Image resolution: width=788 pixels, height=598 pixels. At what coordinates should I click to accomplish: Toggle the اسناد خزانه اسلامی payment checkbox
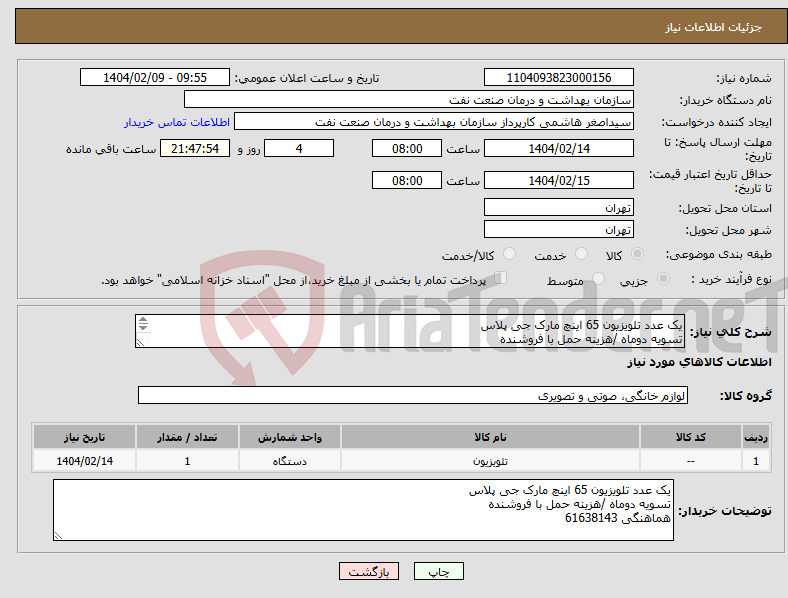tap(500, 277)
